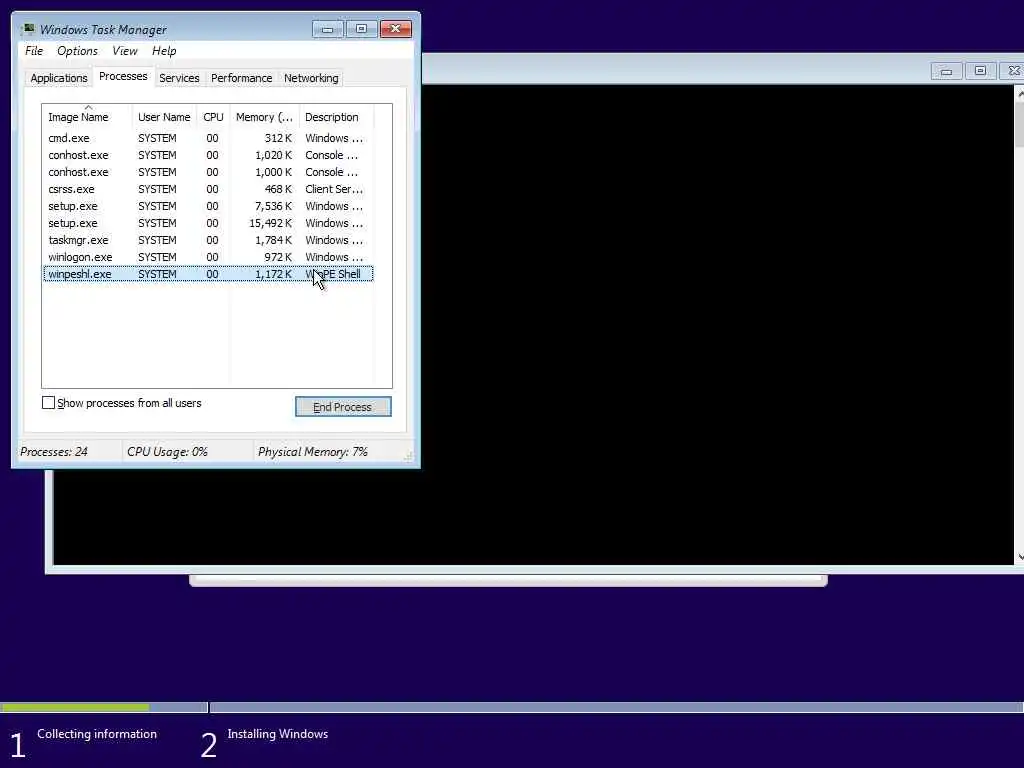Image resolution: width=1024 pixels, height=768 pixels.
Task: Click the console window scrollbar down arrow
Action: 1019,557
